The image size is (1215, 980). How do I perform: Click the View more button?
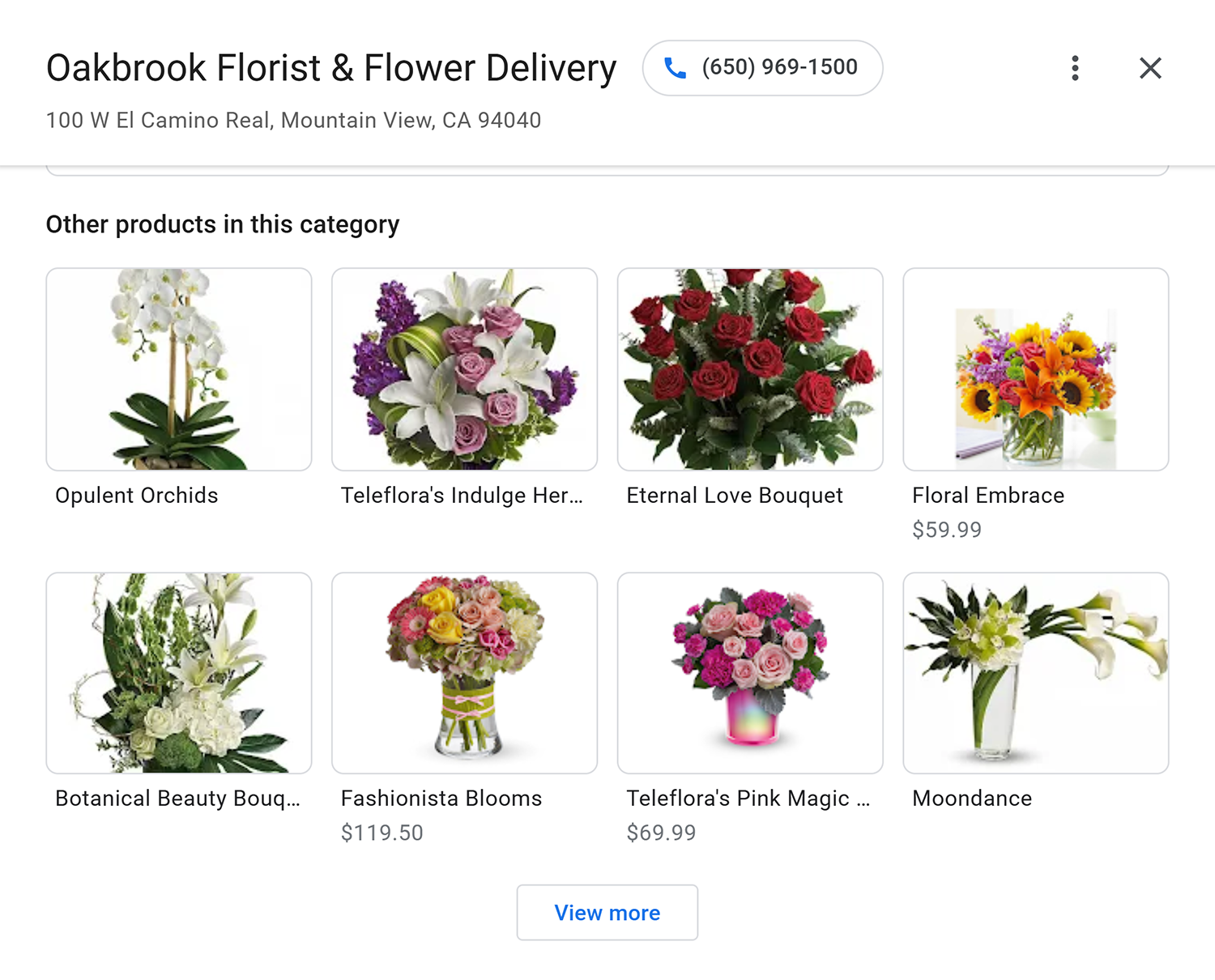coord(607,912)
